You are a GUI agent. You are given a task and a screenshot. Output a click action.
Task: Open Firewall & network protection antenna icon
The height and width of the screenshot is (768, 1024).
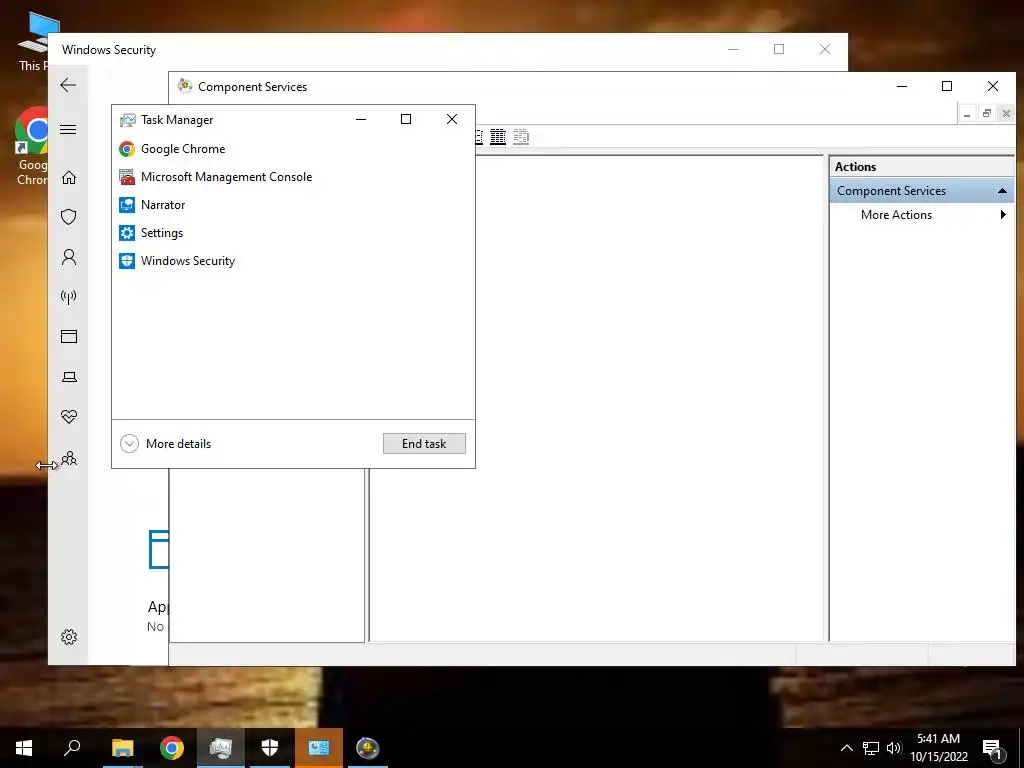click(x=69, y=297)
